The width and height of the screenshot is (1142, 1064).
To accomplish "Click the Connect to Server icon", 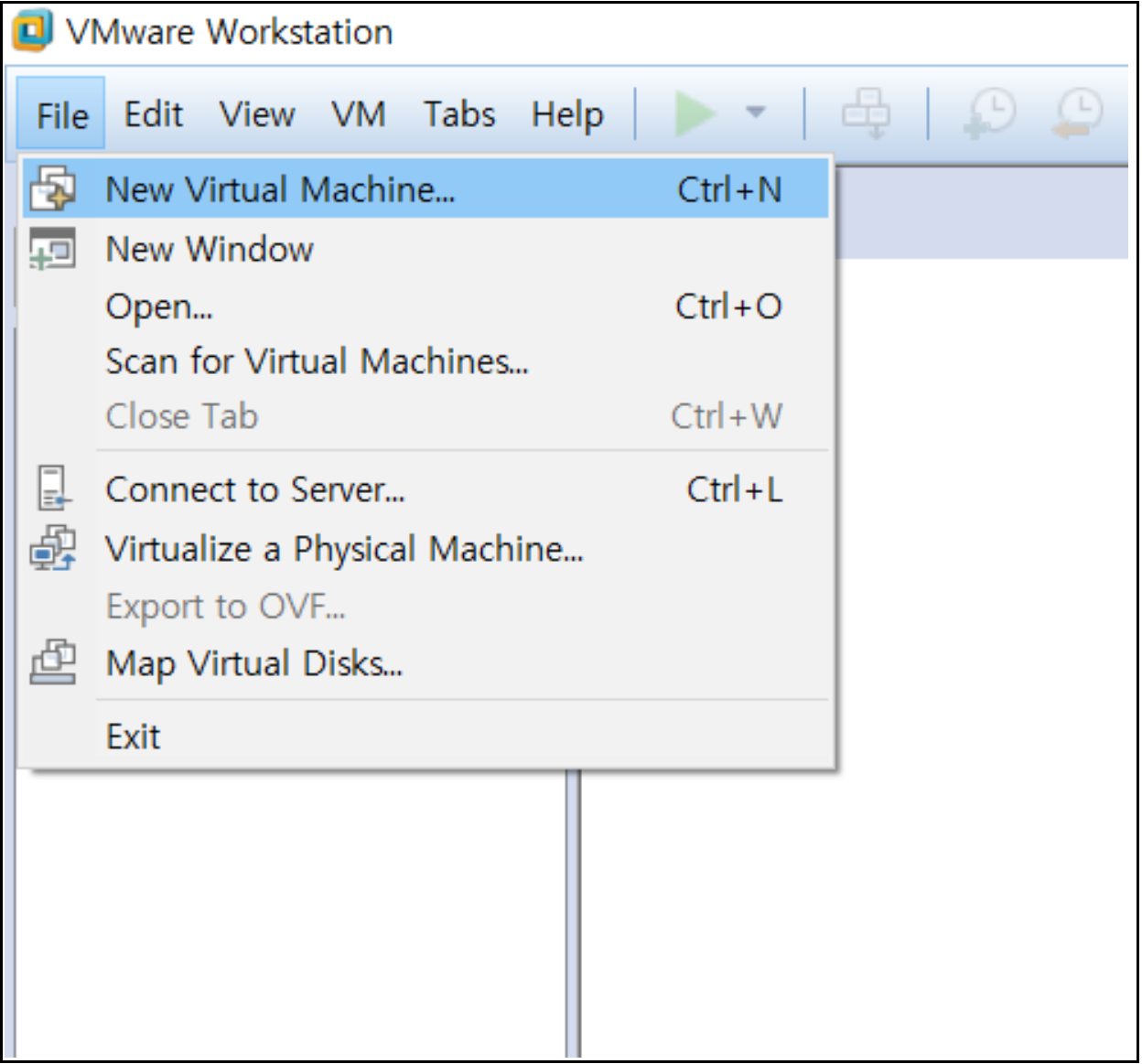I will [x=53, y=489].
